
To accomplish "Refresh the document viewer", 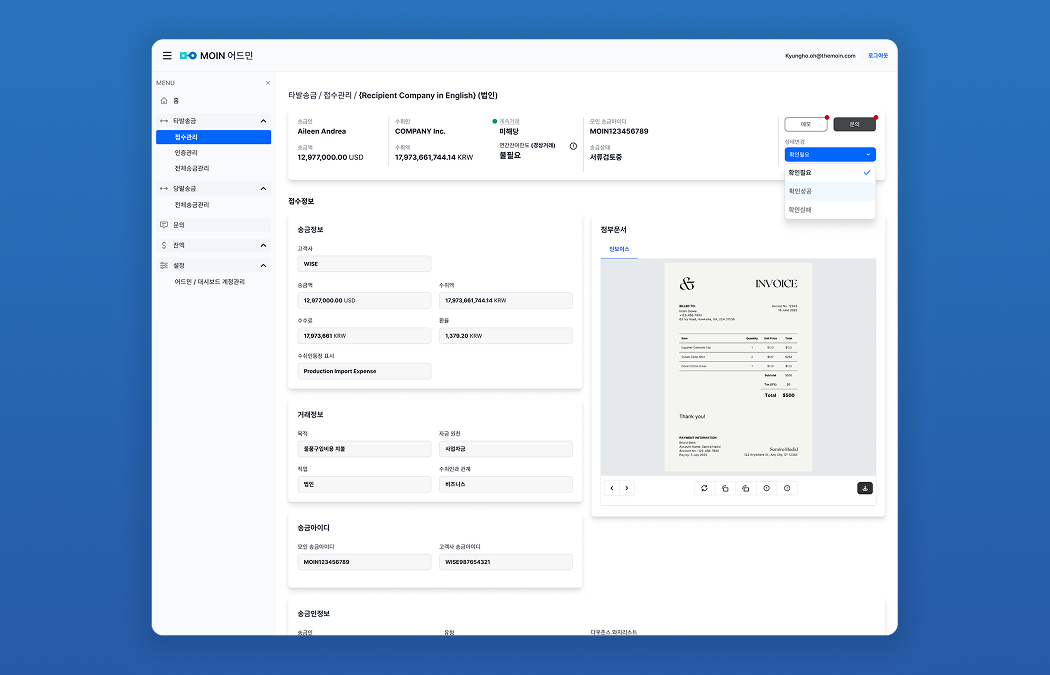I will click(704, 488).
